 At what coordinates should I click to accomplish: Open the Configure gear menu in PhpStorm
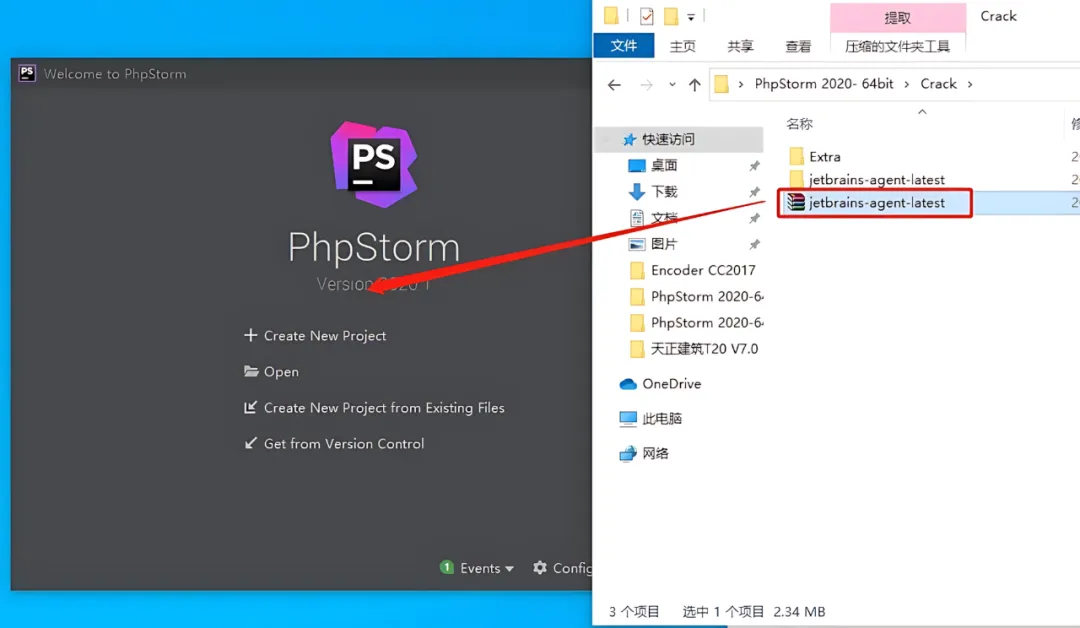click(563, 568)
